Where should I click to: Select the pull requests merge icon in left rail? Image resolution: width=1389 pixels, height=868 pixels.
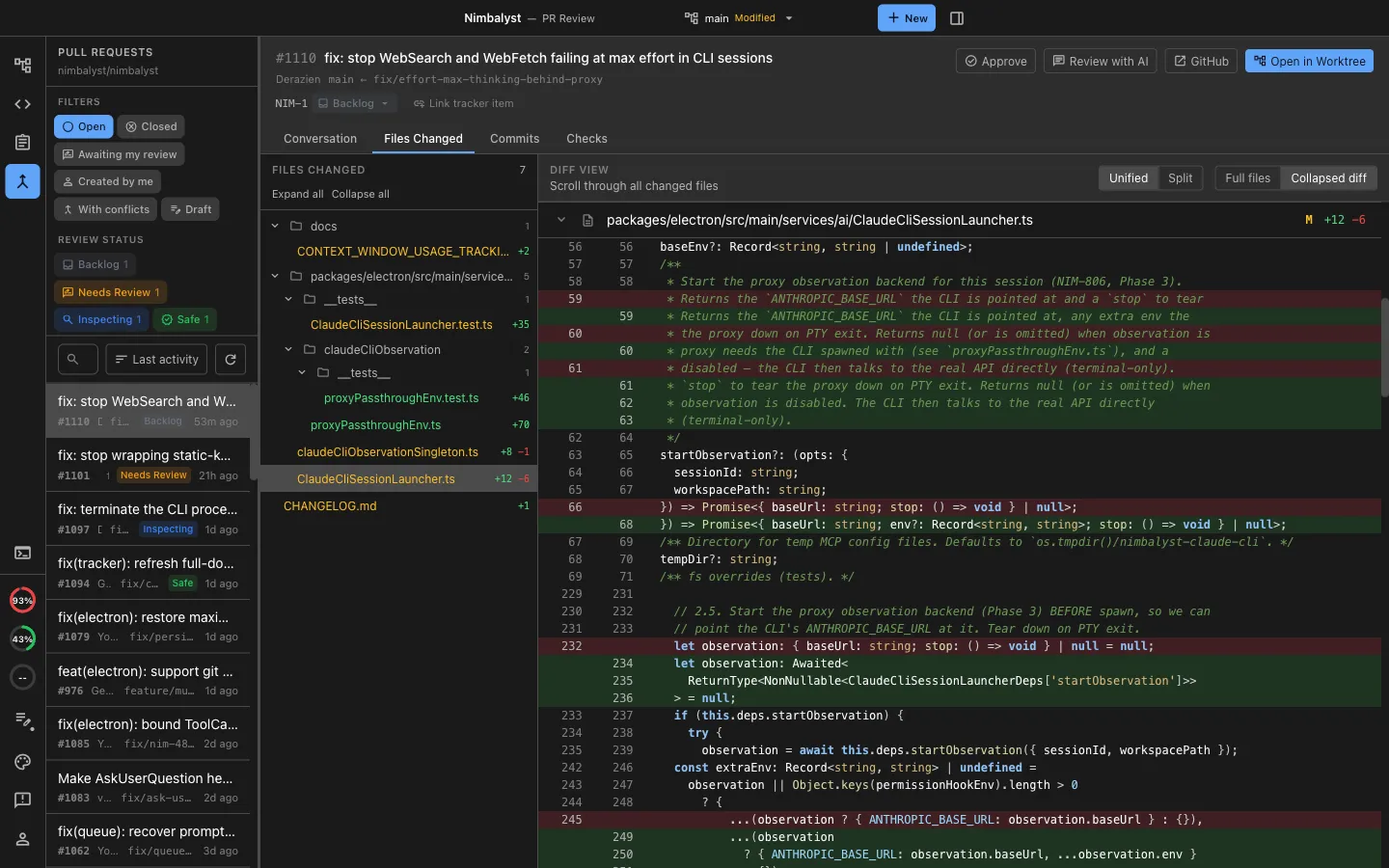(22, 181)
